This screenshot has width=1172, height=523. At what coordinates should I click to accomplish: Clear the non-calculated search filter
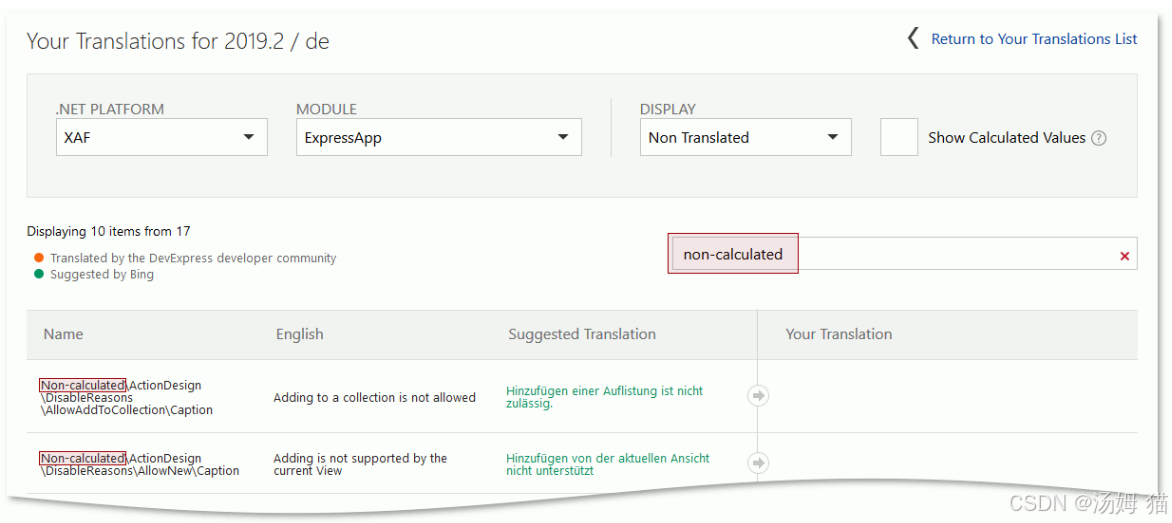[x=1124, y=256]
